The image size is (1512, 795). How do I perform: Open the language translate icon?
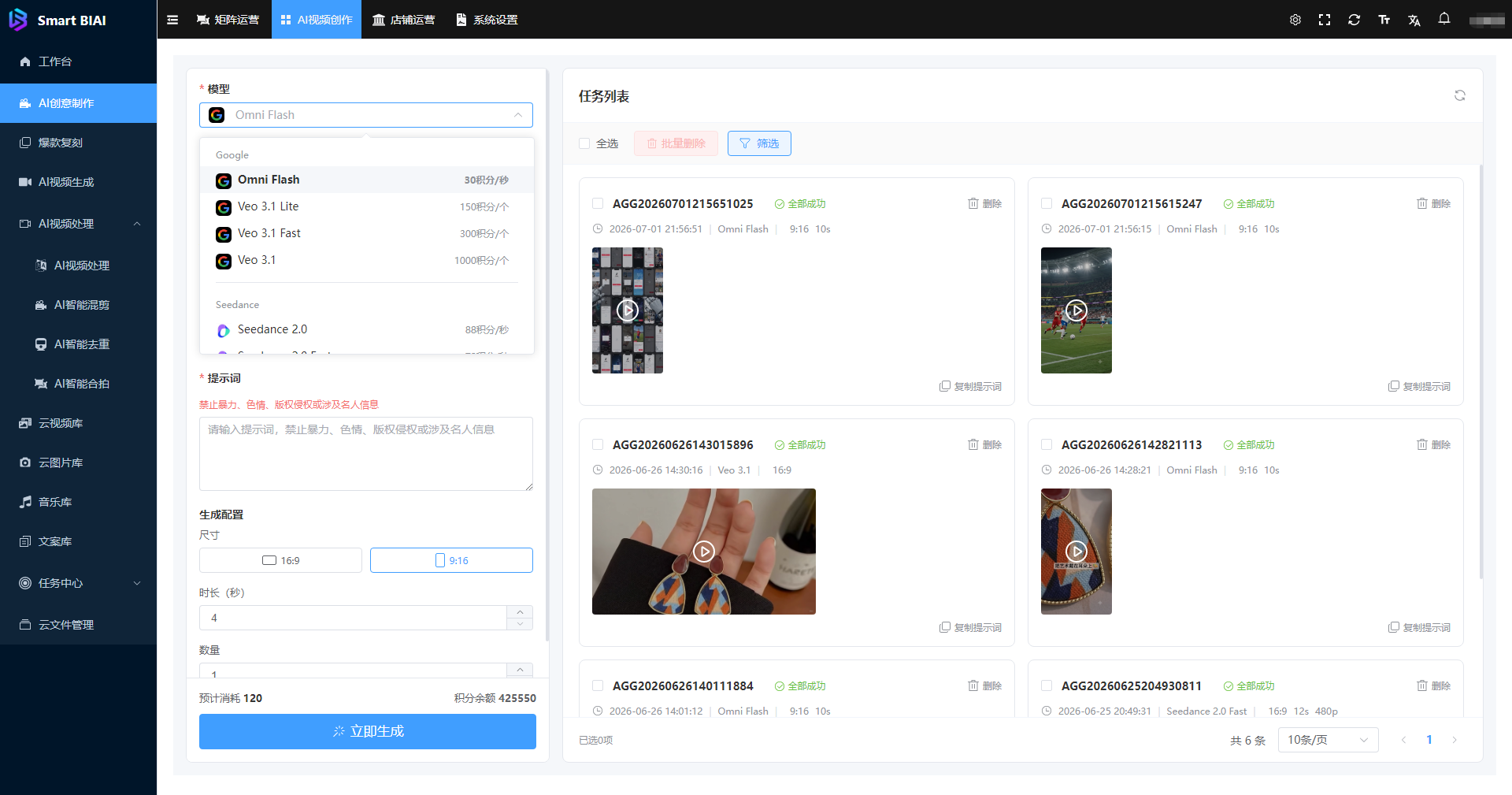(x=1414, y=20)
